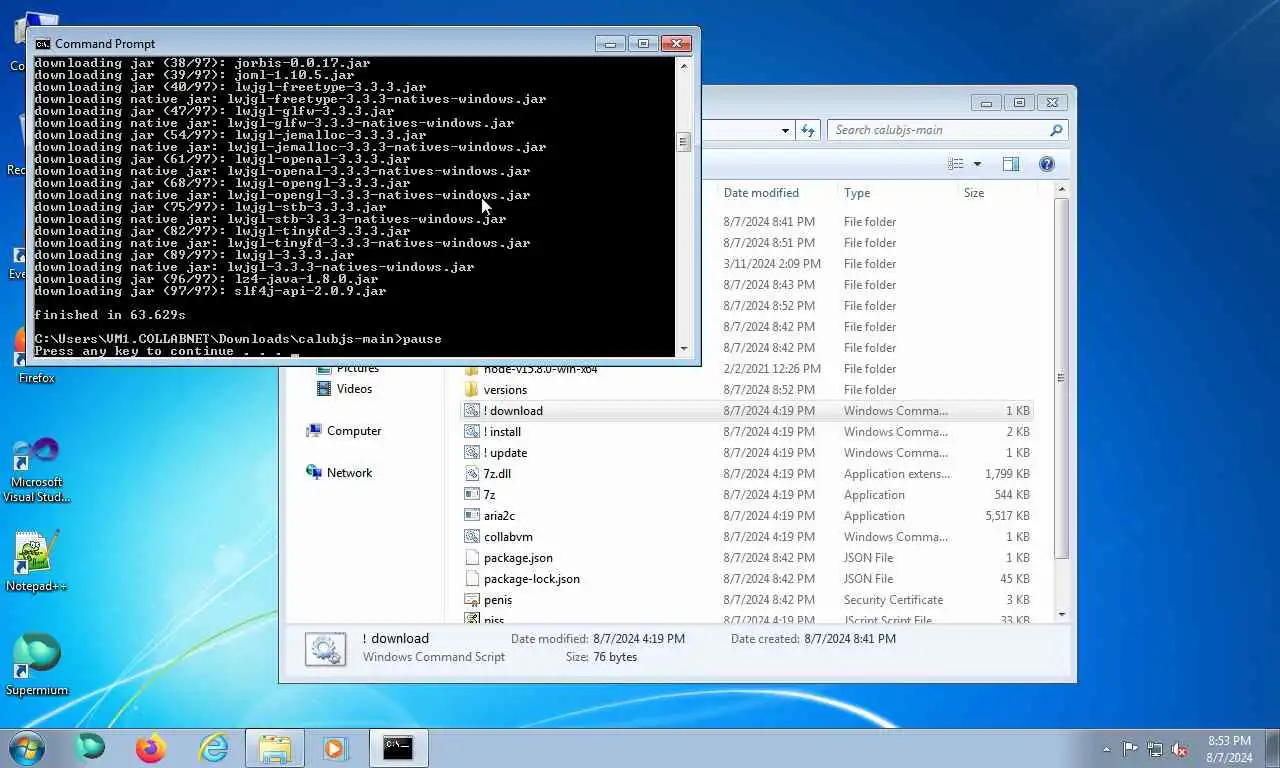Select the versions folder

[x=505, y=390]
